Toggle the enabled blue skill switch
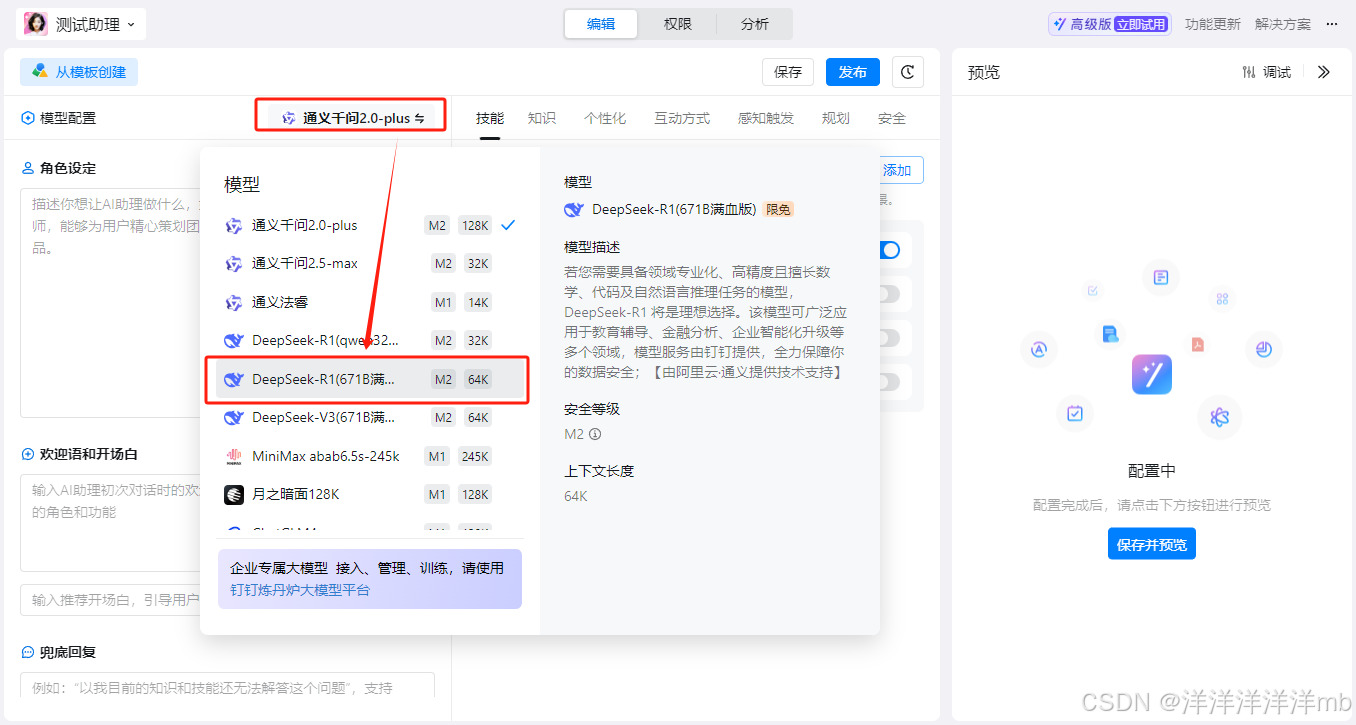The image size is (1356, 725). click(x=888, y=250)
